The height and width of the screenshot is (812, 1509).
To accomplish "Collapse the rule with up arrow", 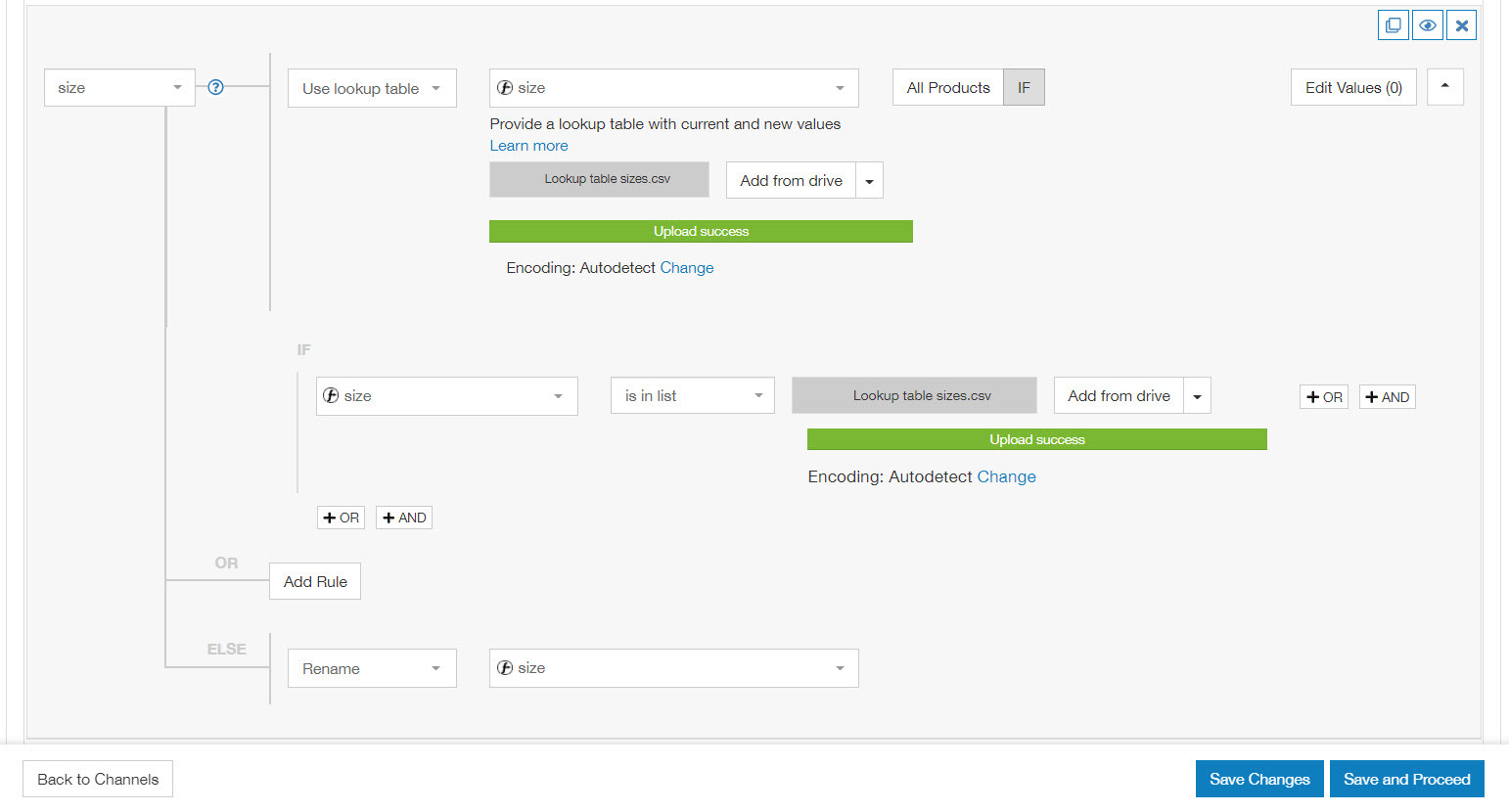I will (1445, 87).
